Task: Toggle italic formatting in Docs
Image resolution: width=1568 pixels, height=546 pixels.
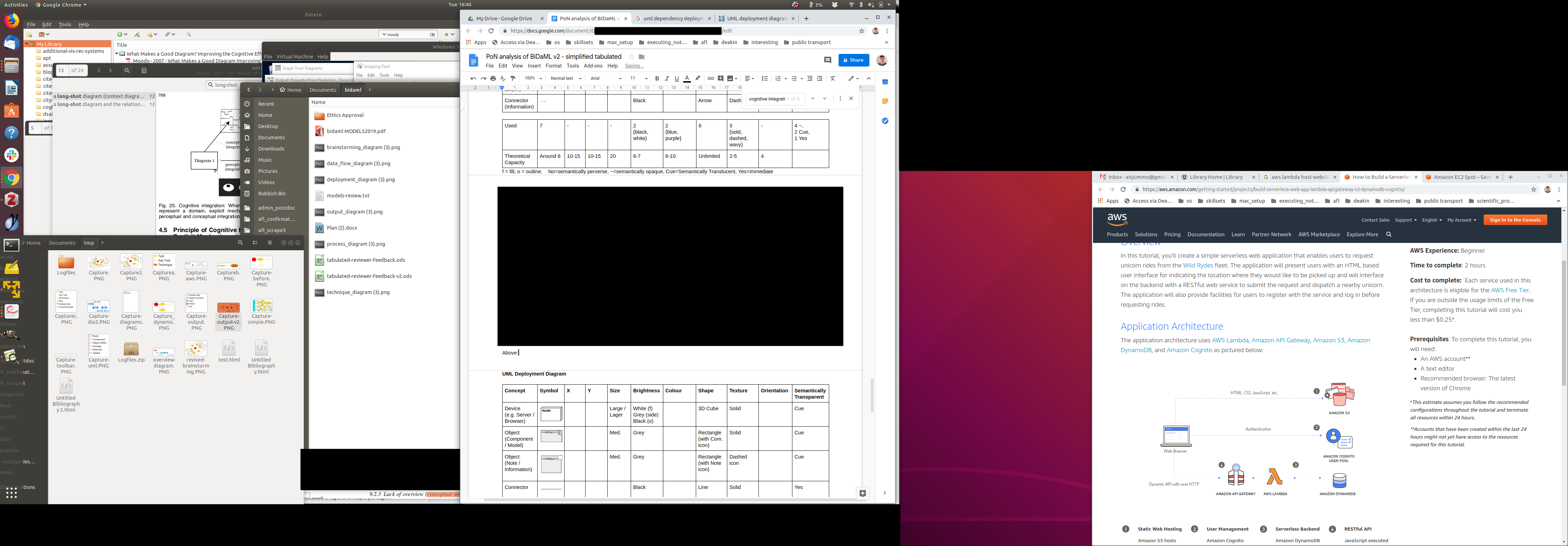Action: [666, 78]
